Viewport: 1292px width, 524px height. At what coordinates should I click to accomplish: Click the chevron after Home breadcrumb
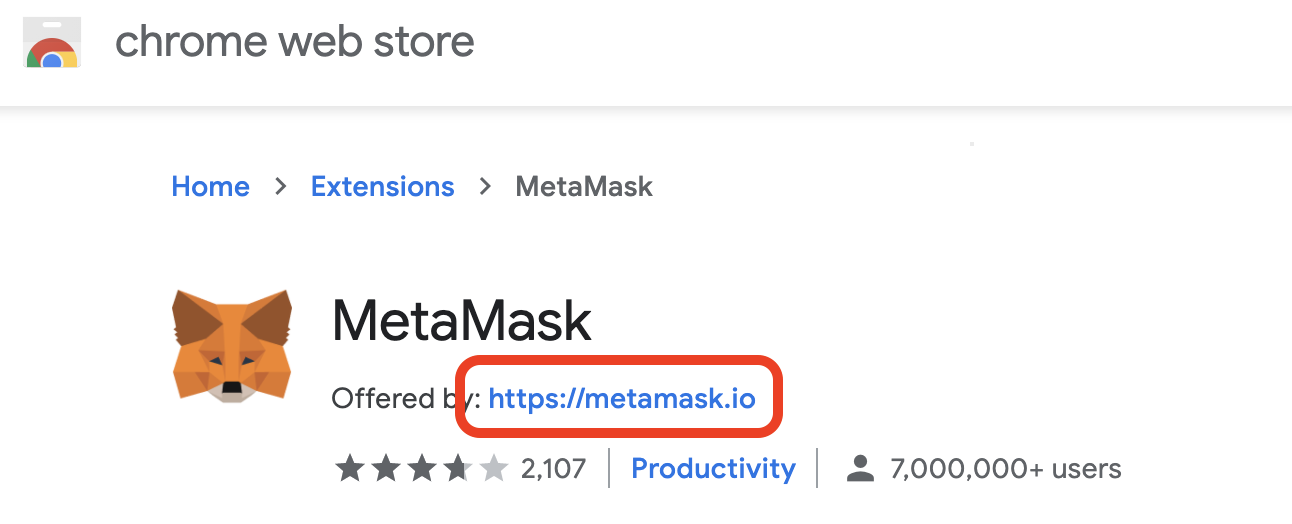coord(281,187)
